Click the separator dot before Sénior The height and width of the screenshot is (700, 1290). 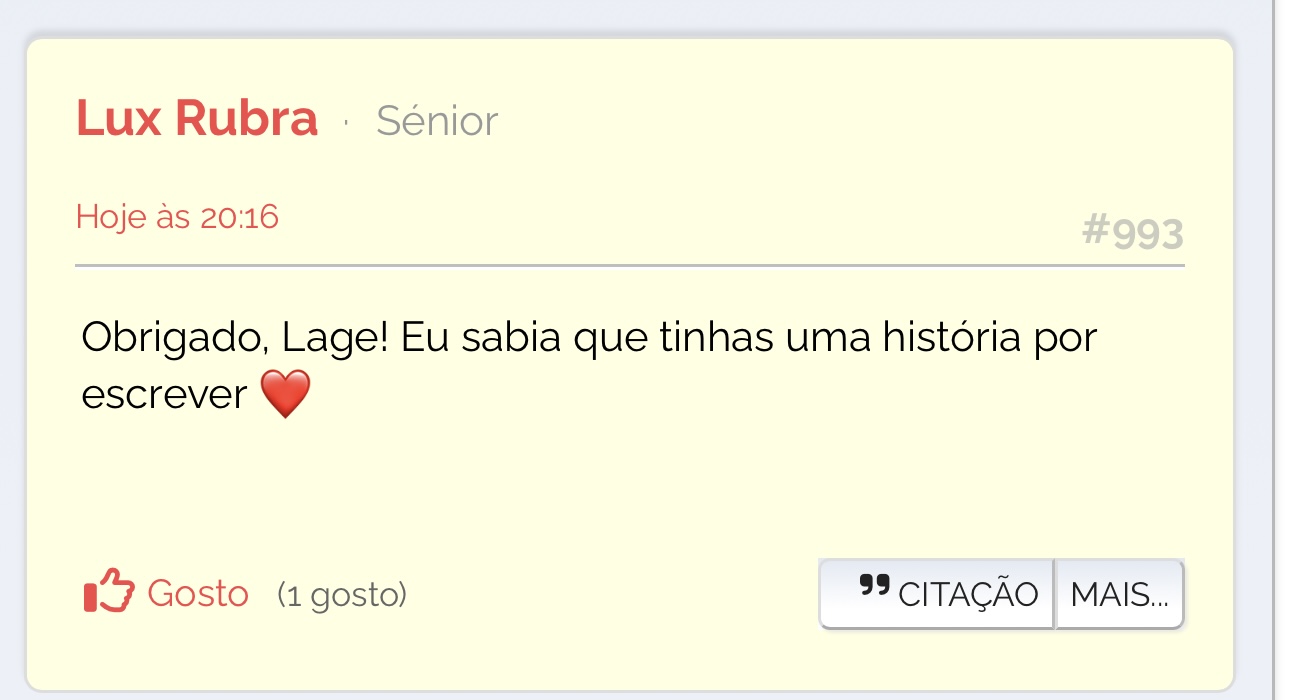(x=346, y=122)
